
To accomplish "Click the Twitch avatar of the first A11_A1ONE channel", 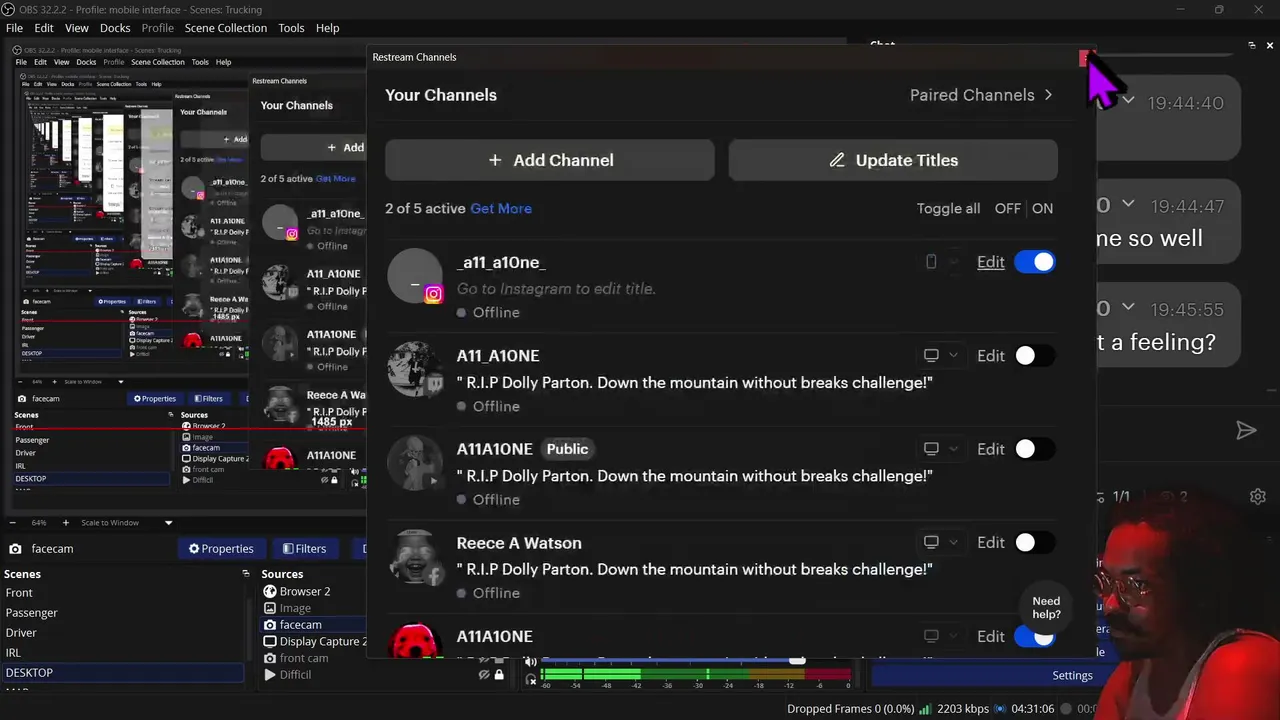I will pos(415,369).
